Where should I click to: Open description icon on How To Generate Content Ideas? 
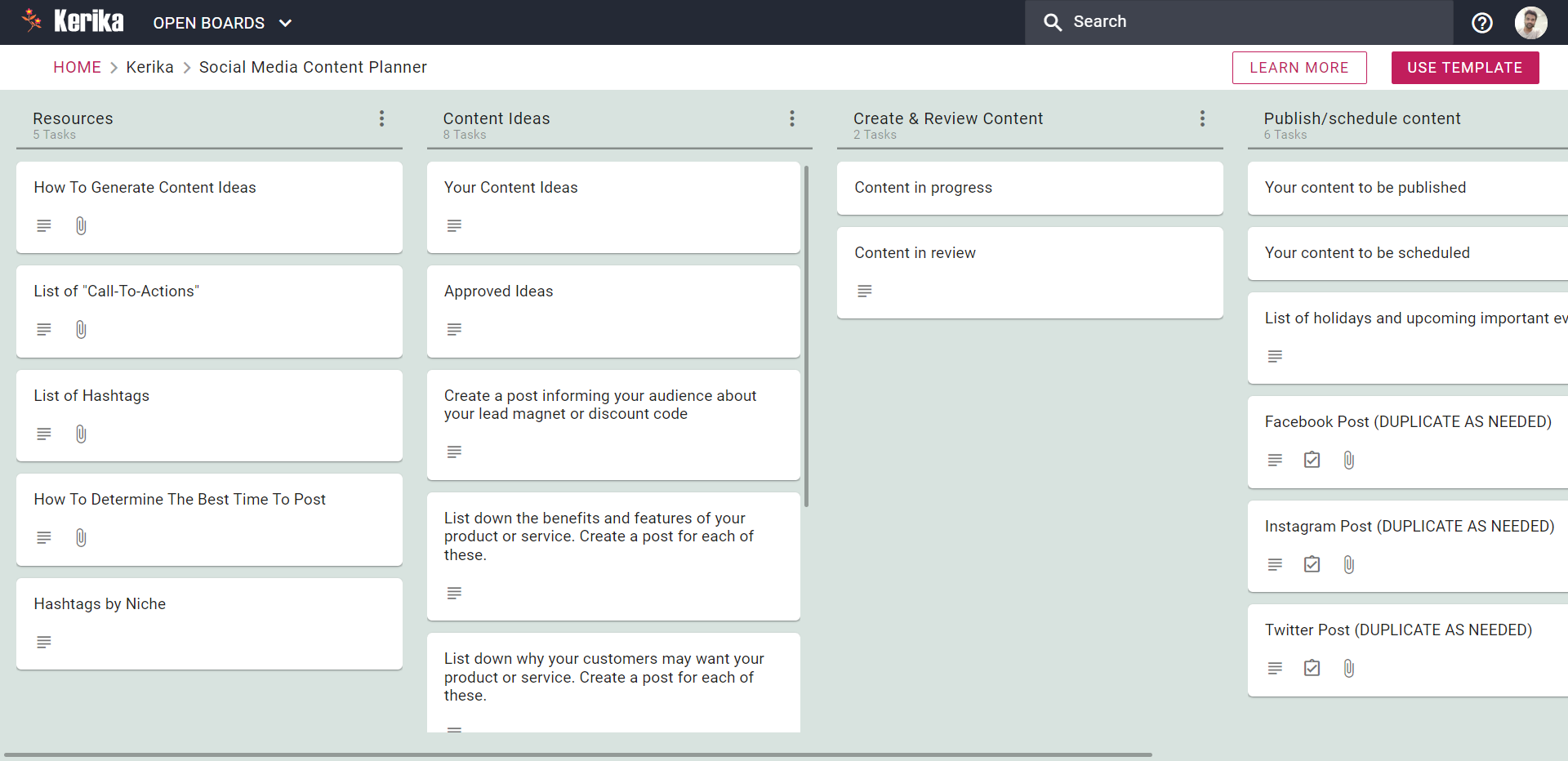pos(44,225)
